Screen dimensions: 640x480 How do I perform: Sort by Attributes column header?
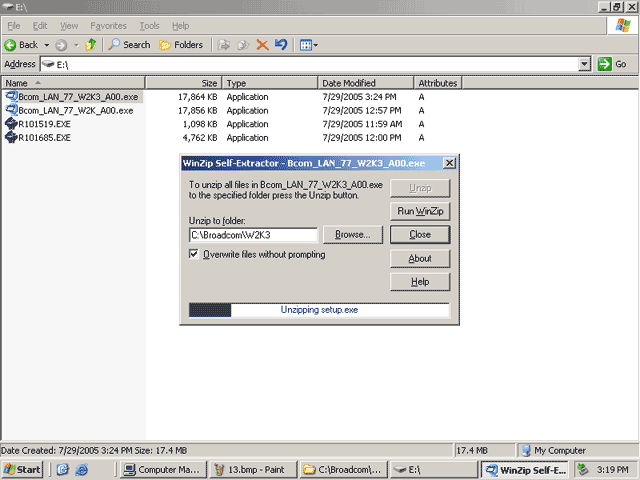(438, 83)
